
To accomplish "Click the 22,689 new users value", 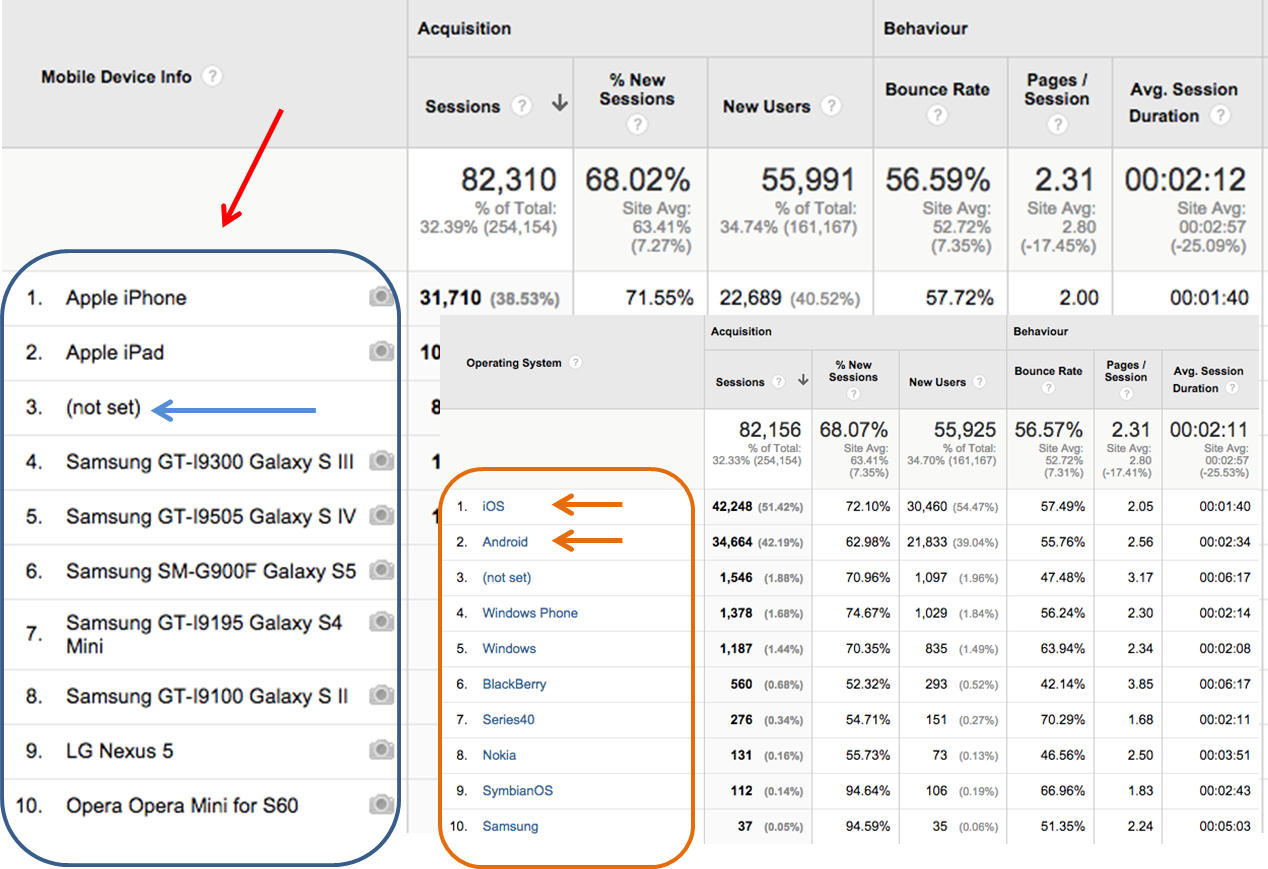I will click(751, 298).
